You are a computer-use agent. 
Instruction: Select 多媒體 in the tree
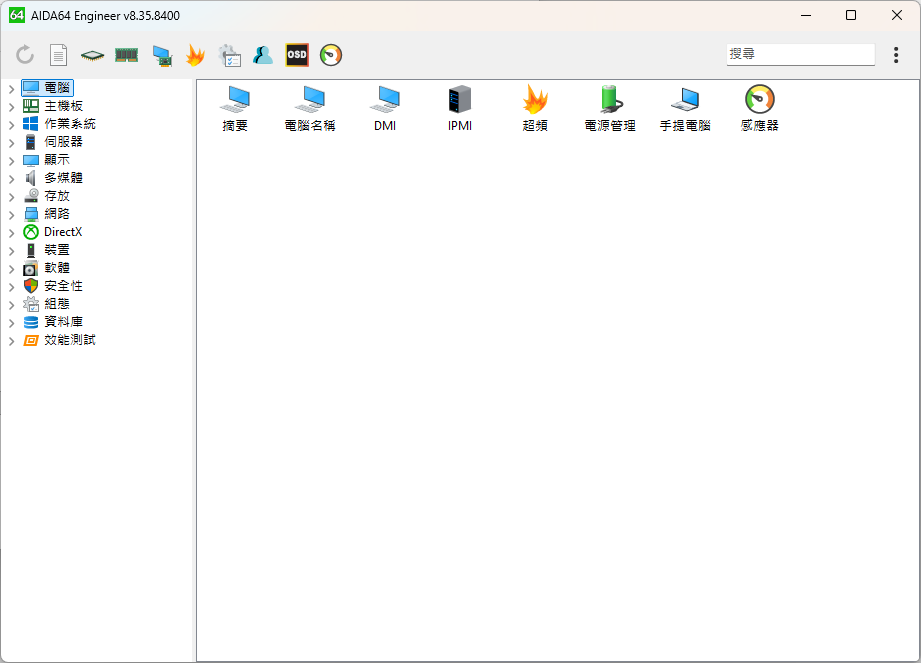click(53, 178)
